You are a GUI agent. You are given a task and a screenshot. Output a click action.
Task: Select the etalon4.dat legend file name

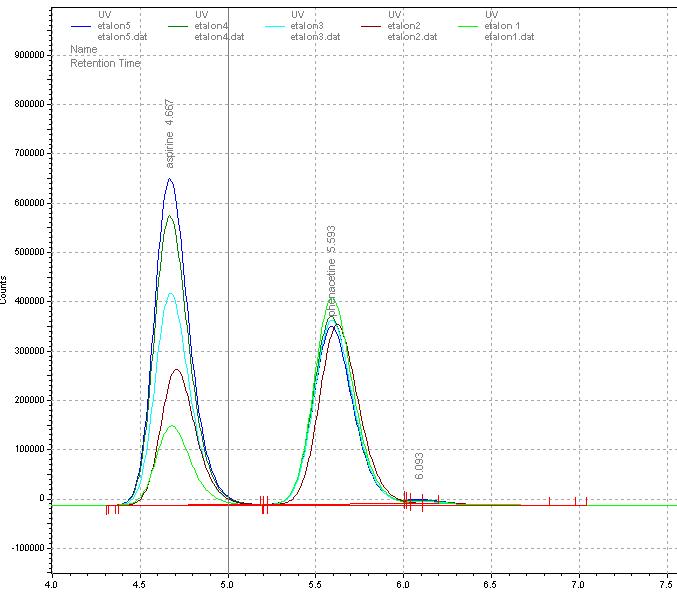click(219, 36)
